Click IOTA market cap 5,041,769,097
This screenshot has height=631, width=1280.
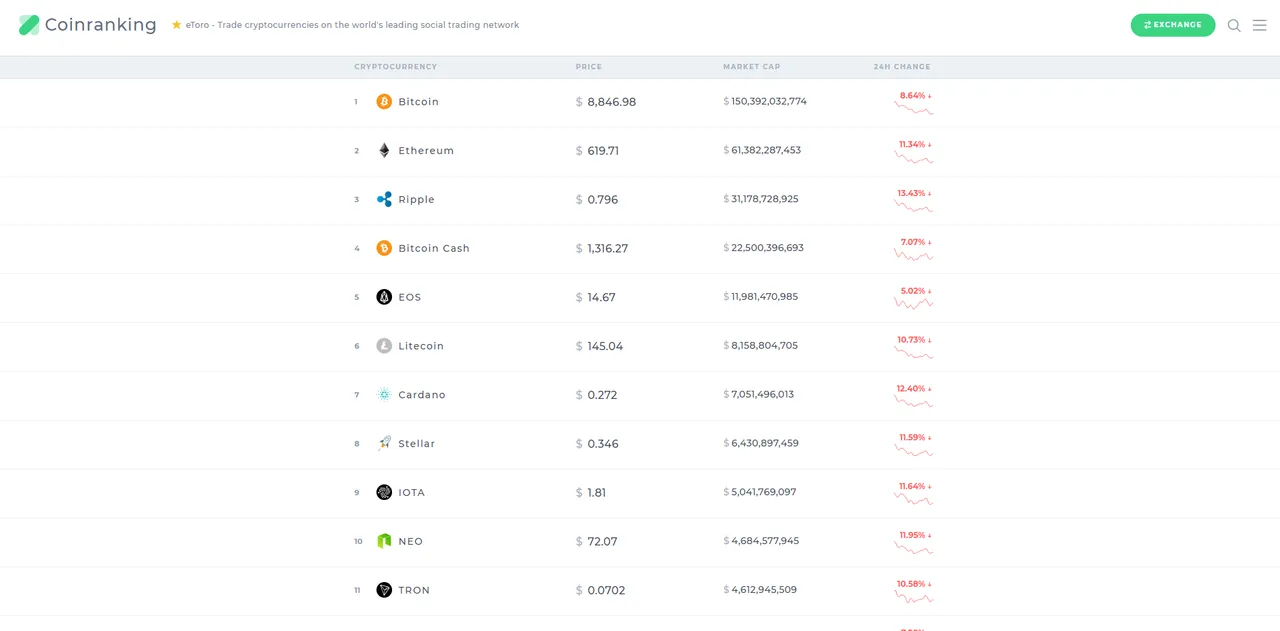[x=764, y=492]
